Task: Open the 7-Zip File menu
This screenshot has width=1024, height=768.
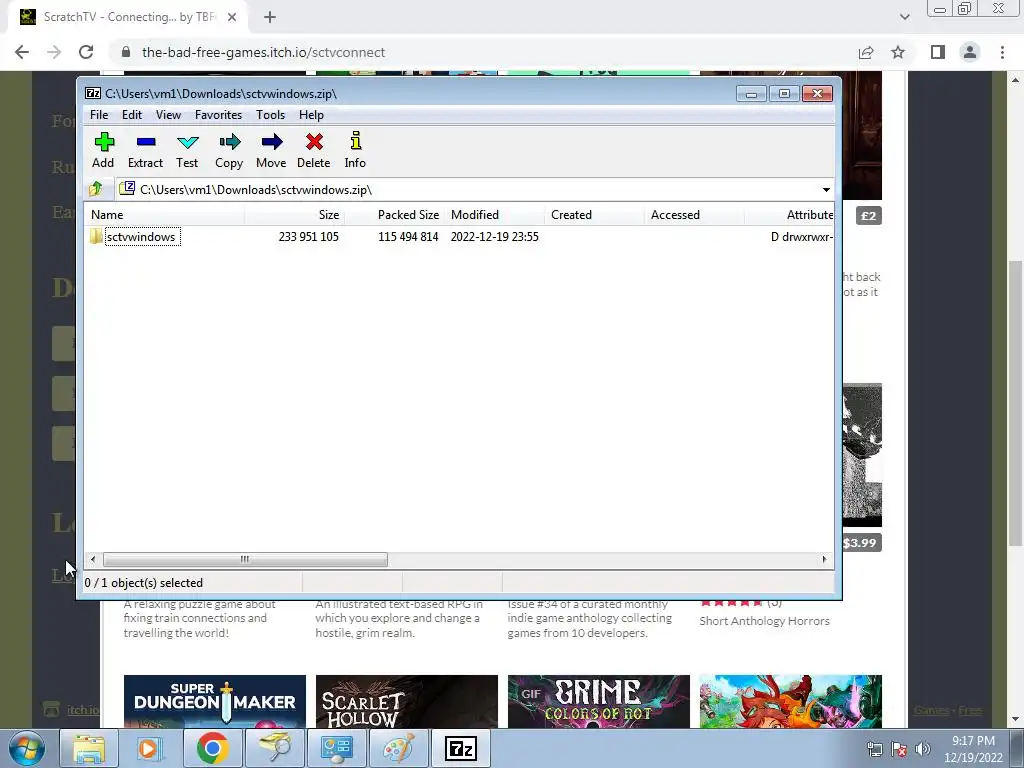Action: coord(99,115)
